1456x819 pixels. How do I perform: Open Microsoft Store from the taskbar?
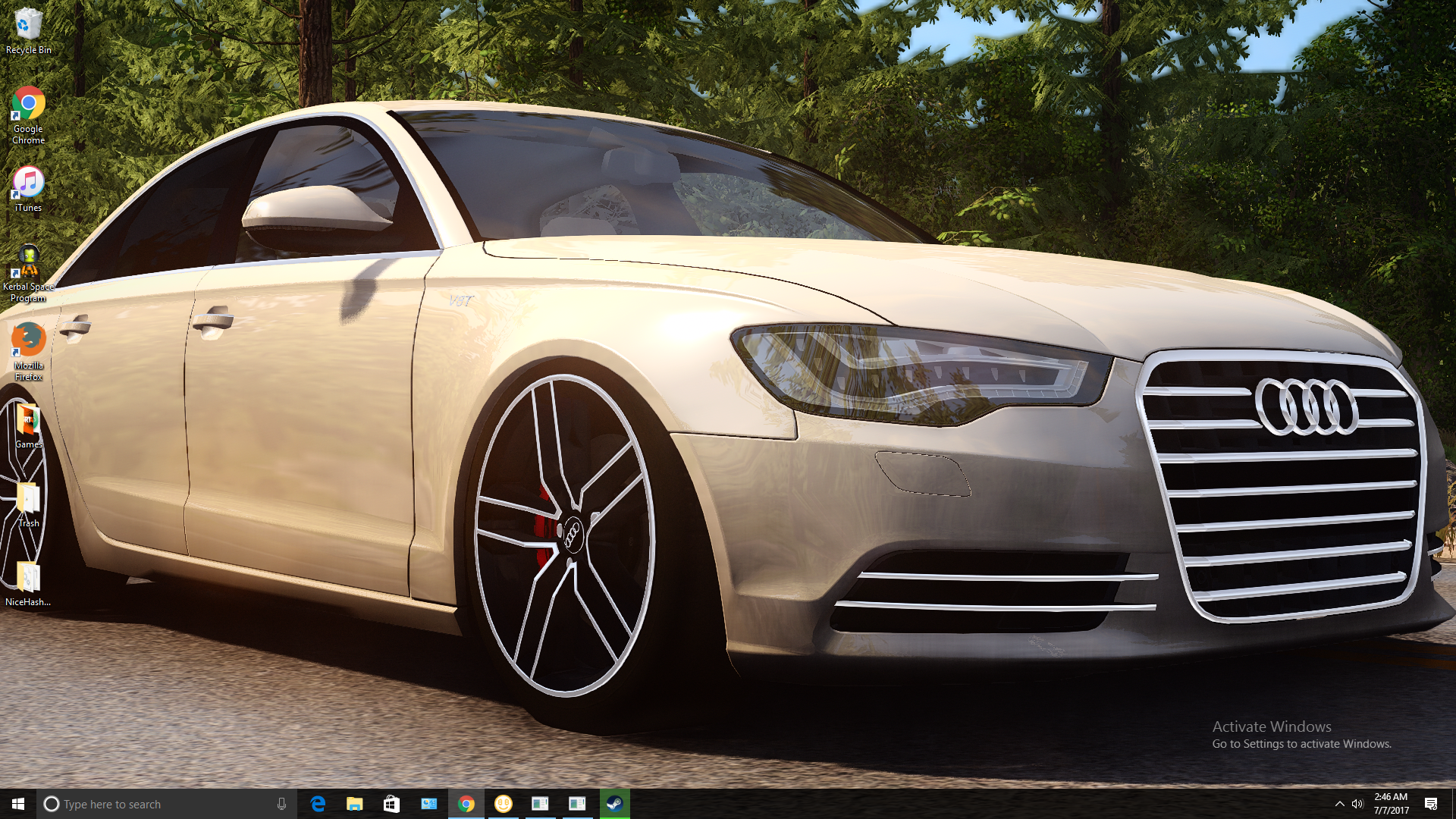[x=391, y=804]
